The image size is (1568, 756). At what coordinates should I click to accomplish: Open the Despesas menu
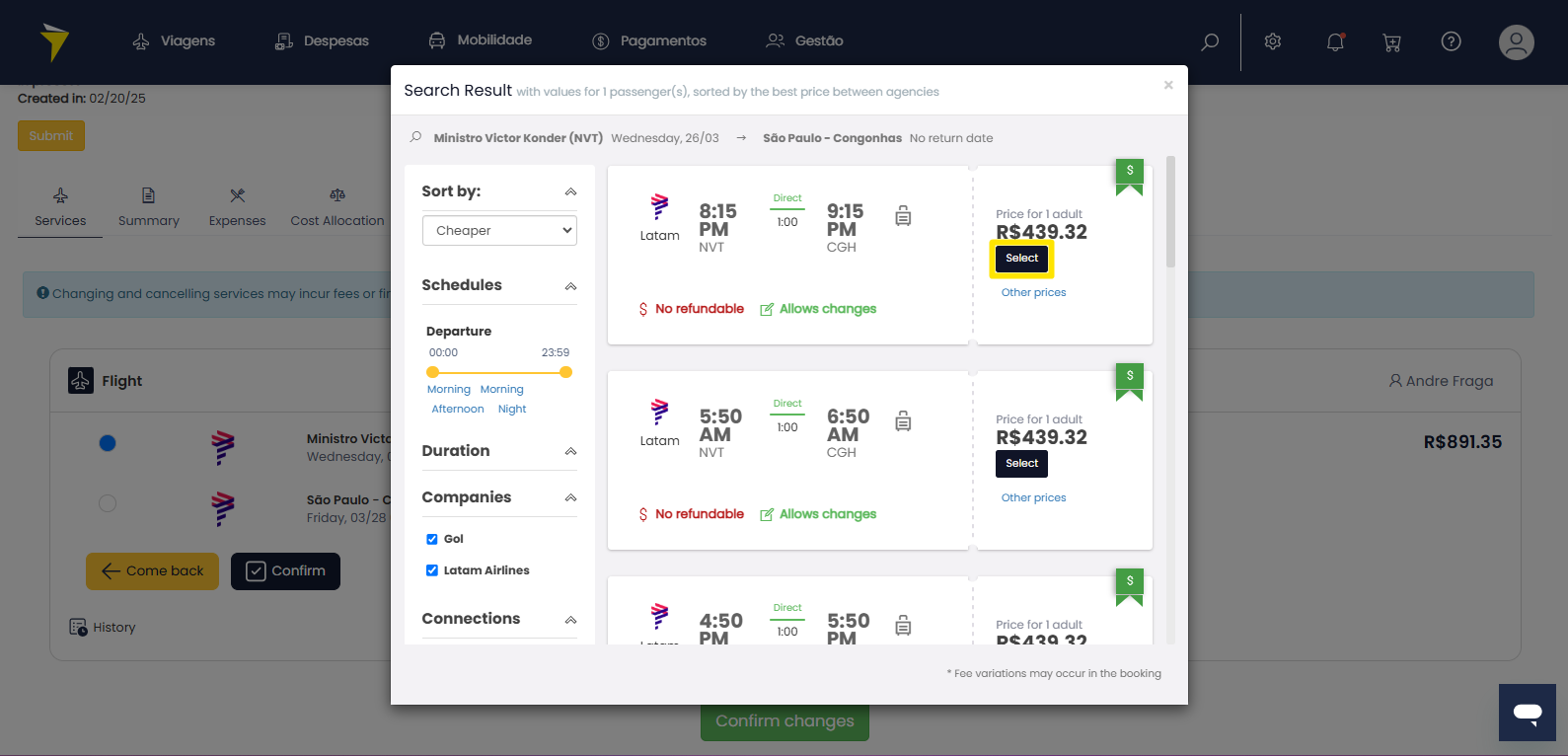point(322,40)
